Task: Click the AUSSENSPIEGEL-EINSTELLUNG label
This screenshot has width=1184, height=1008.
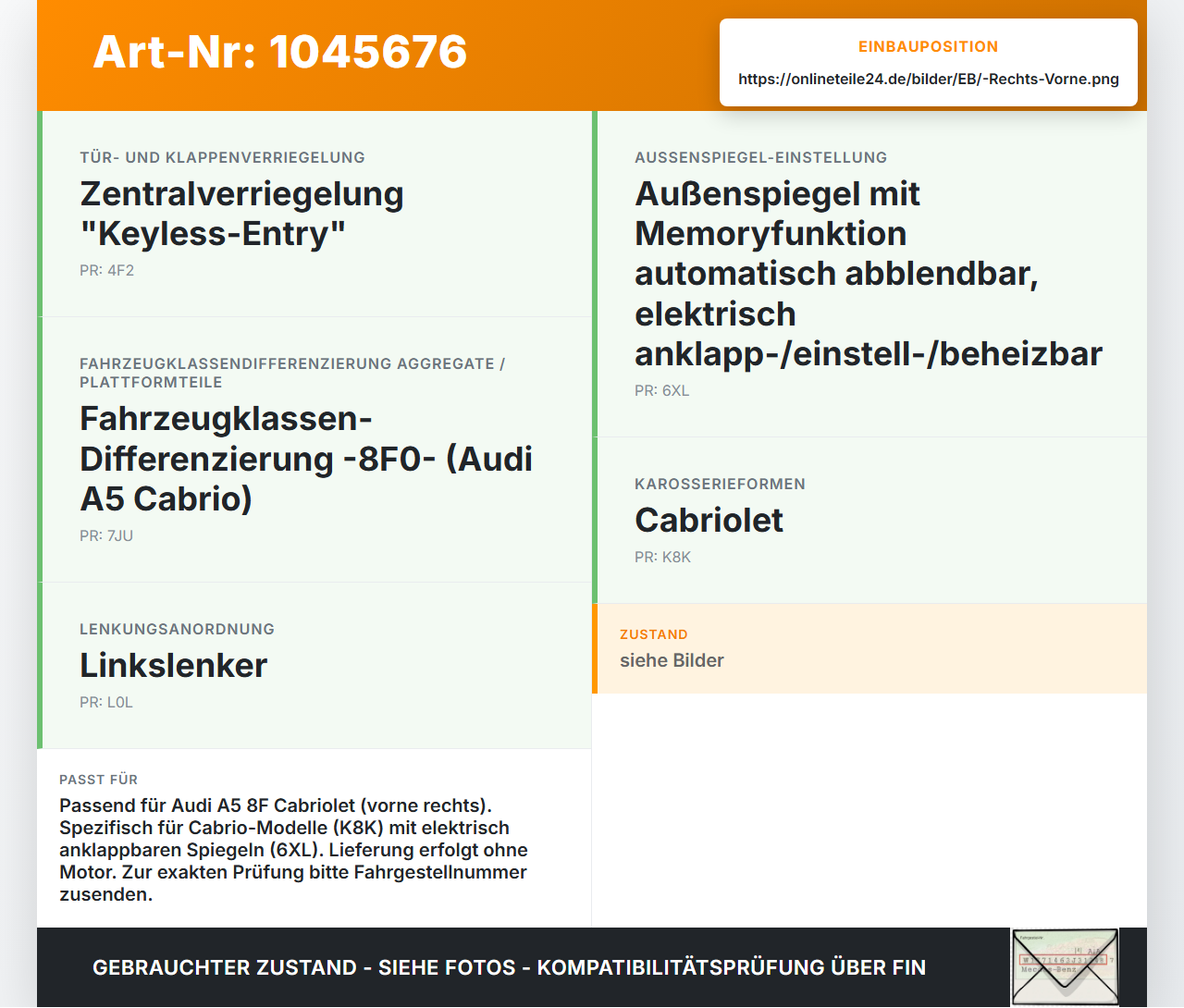Action: point(761,157)
